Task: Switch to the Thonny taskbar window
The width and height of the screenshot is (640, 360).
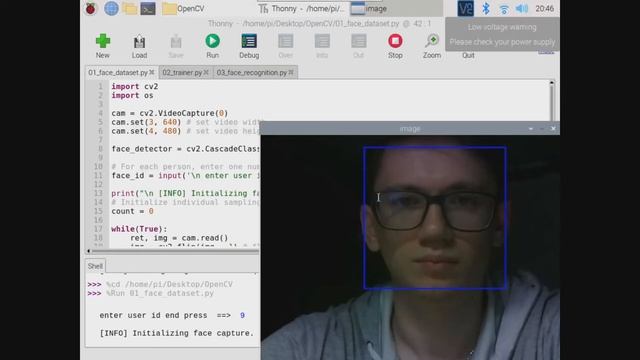Action: (302, 9)
